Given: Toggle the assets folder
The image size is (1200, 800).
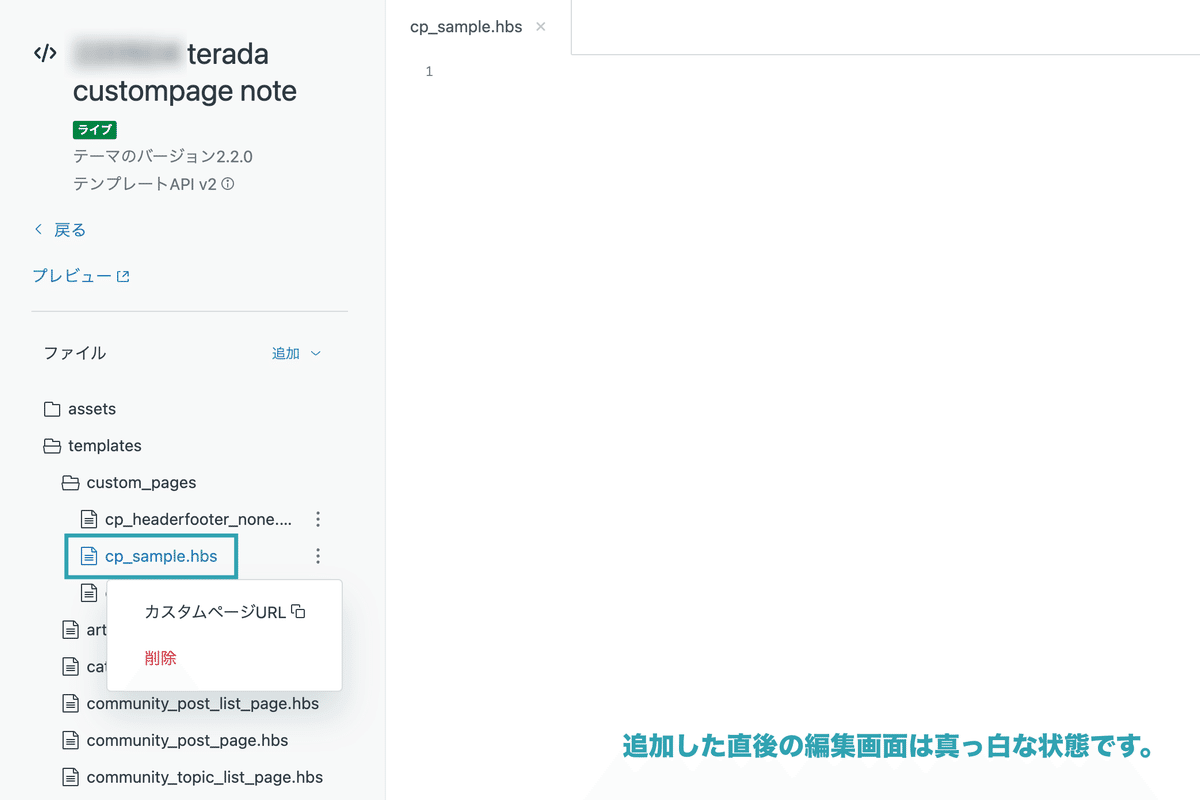Looking at the screenshot, I should pos(80,409).
